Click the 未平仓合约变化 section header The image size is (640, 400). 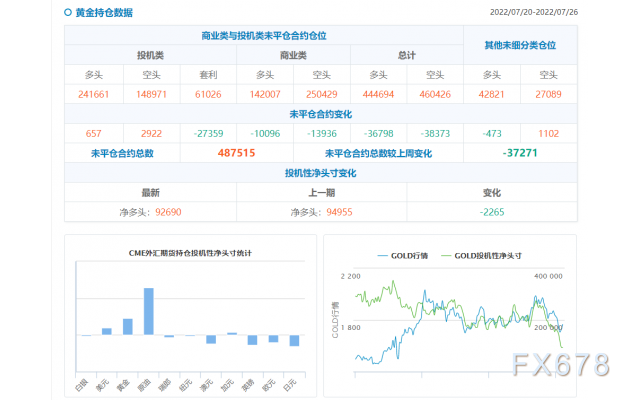321,114
